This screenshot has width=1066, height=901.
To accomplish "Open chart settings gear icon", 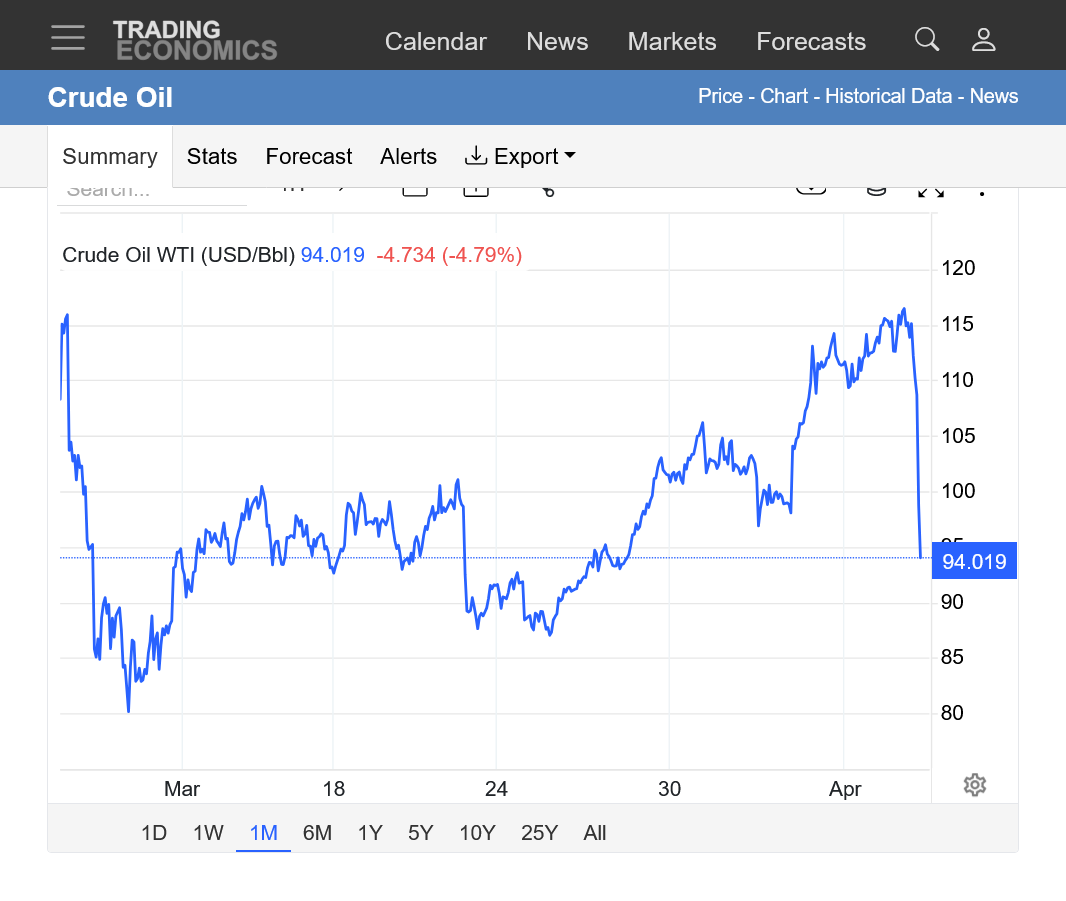I will (x=975, y=785).
